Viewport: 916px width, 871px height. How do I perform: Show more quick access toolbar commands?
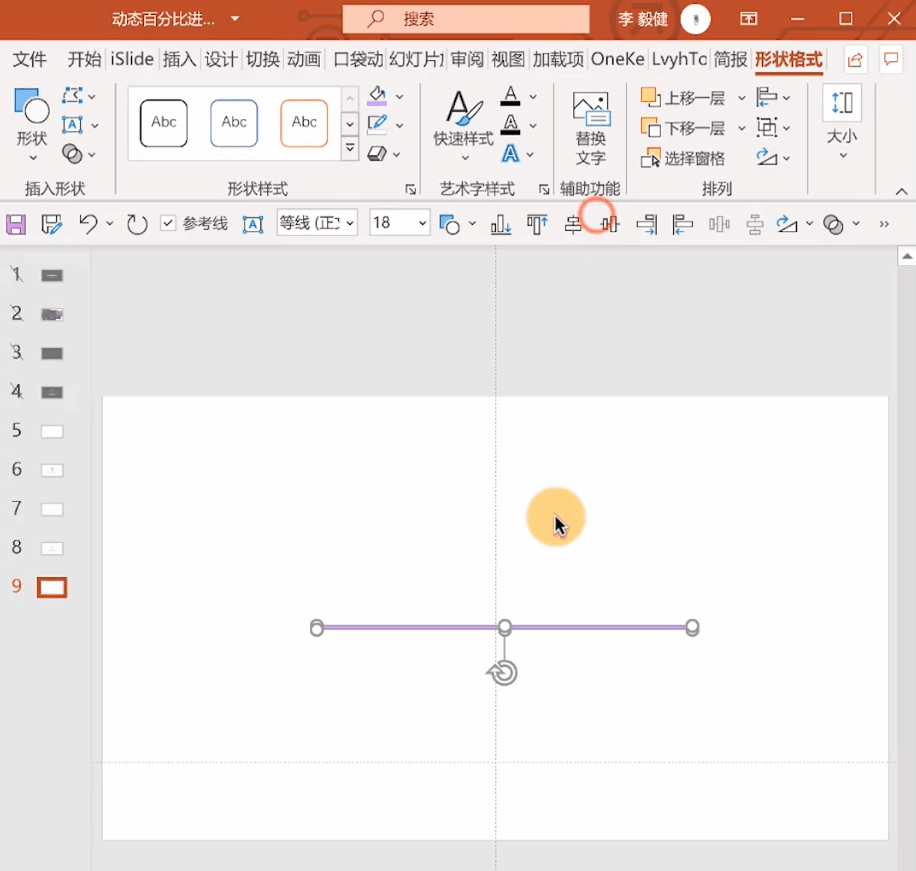884,224
